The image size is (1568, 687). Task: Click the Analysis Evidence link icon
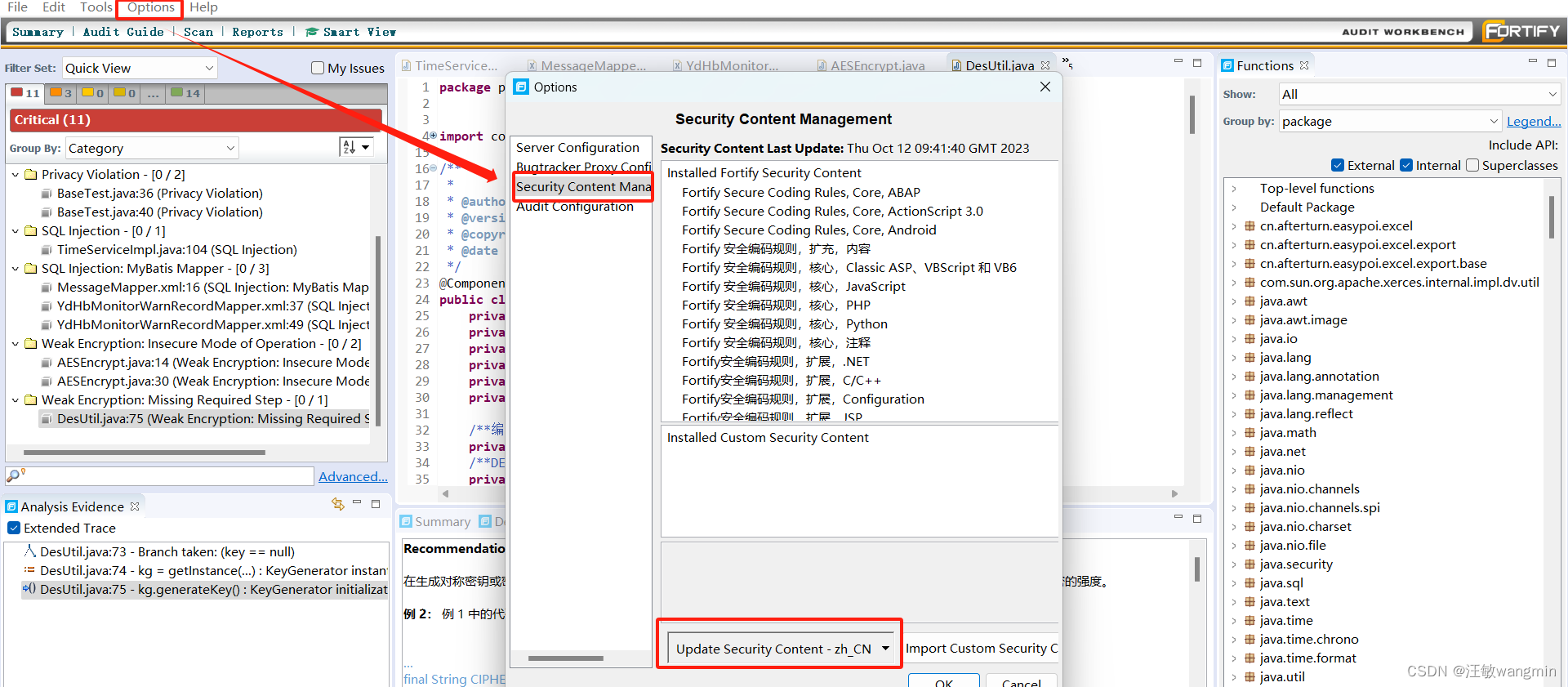click(338, 505)
